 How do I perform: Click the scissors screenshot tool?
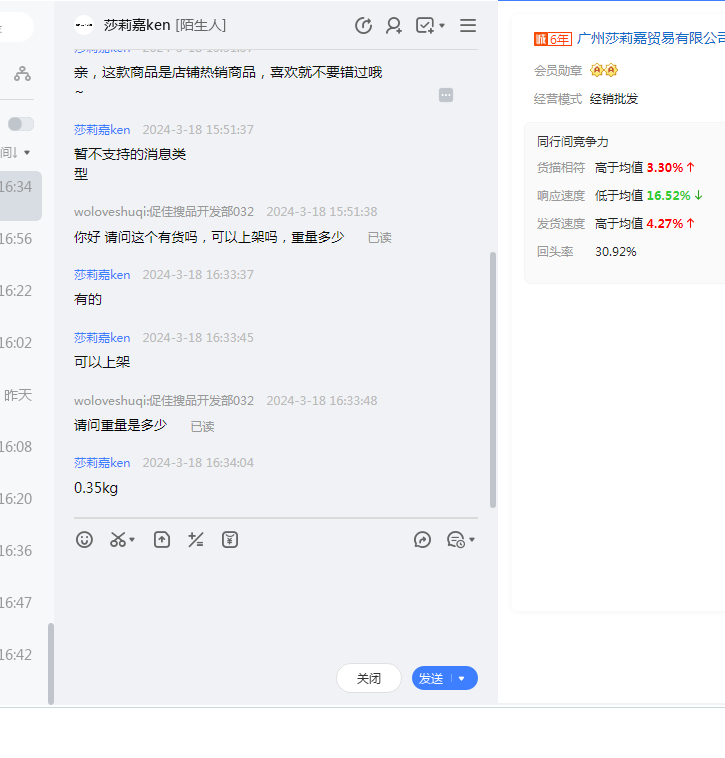point(118,540)
